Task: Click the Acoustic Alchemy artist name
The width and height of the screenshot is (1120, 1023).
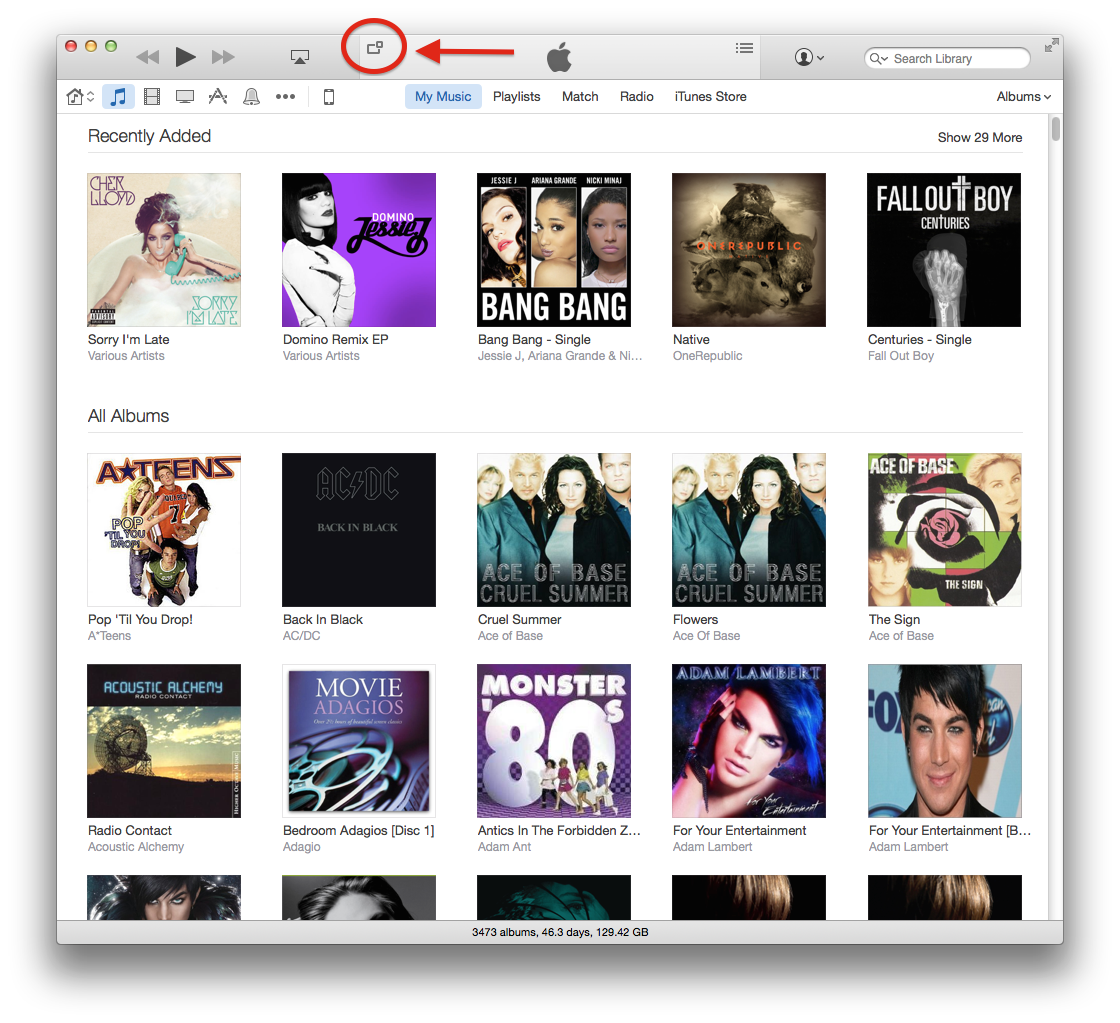Action: coord(136,847)
